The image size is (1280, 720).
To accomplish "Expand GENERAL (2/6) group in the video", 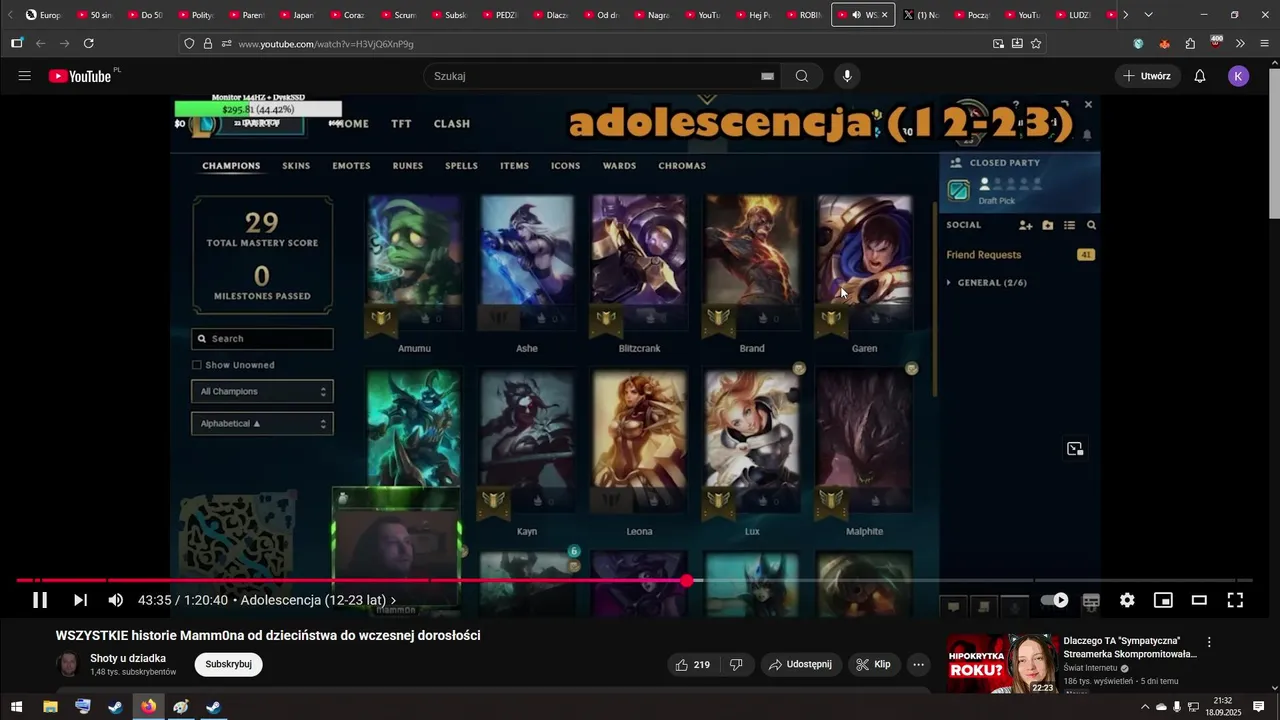I will (986, 283).
